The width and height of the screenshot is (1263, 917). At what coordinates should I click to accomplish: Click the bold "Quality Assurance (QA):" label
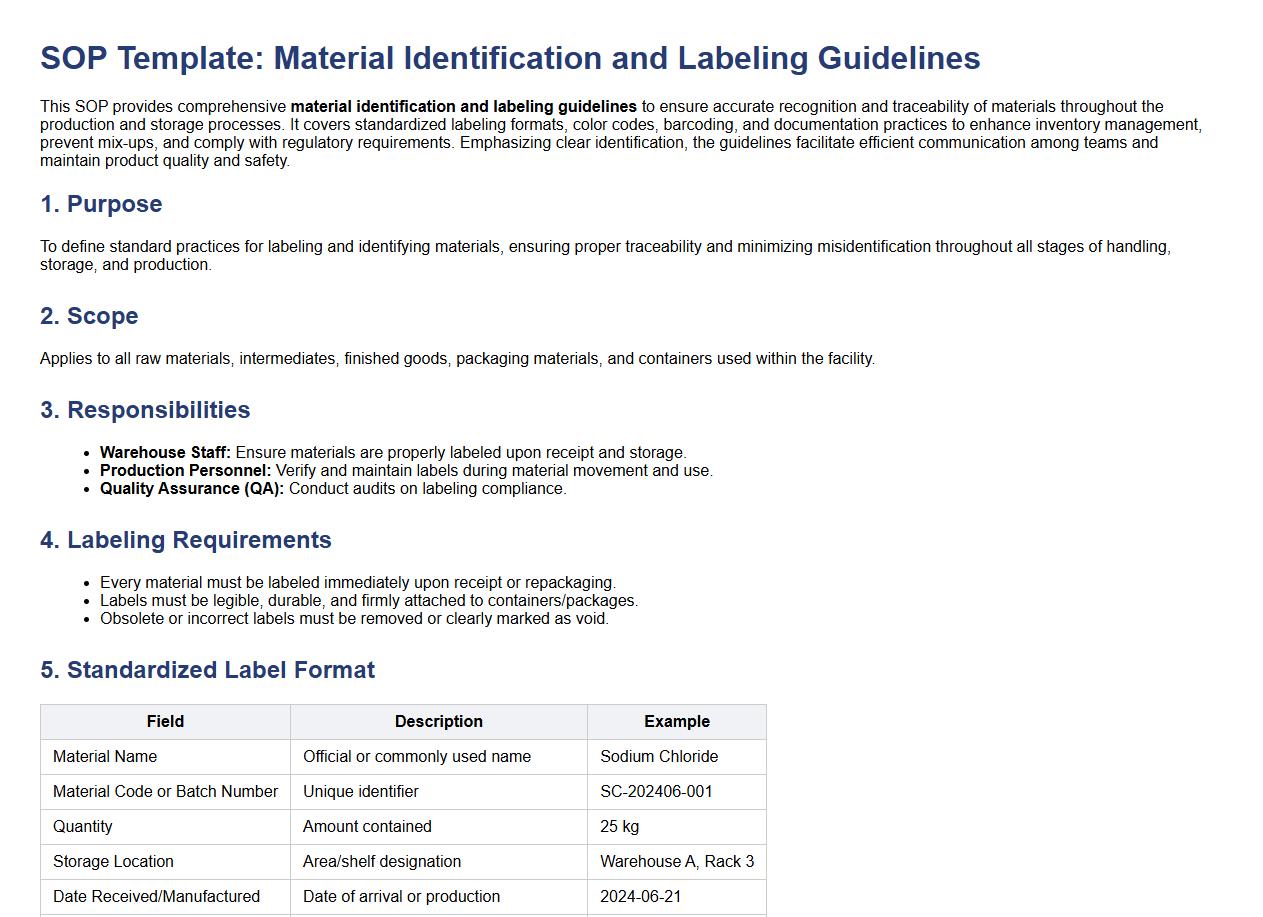192,488
